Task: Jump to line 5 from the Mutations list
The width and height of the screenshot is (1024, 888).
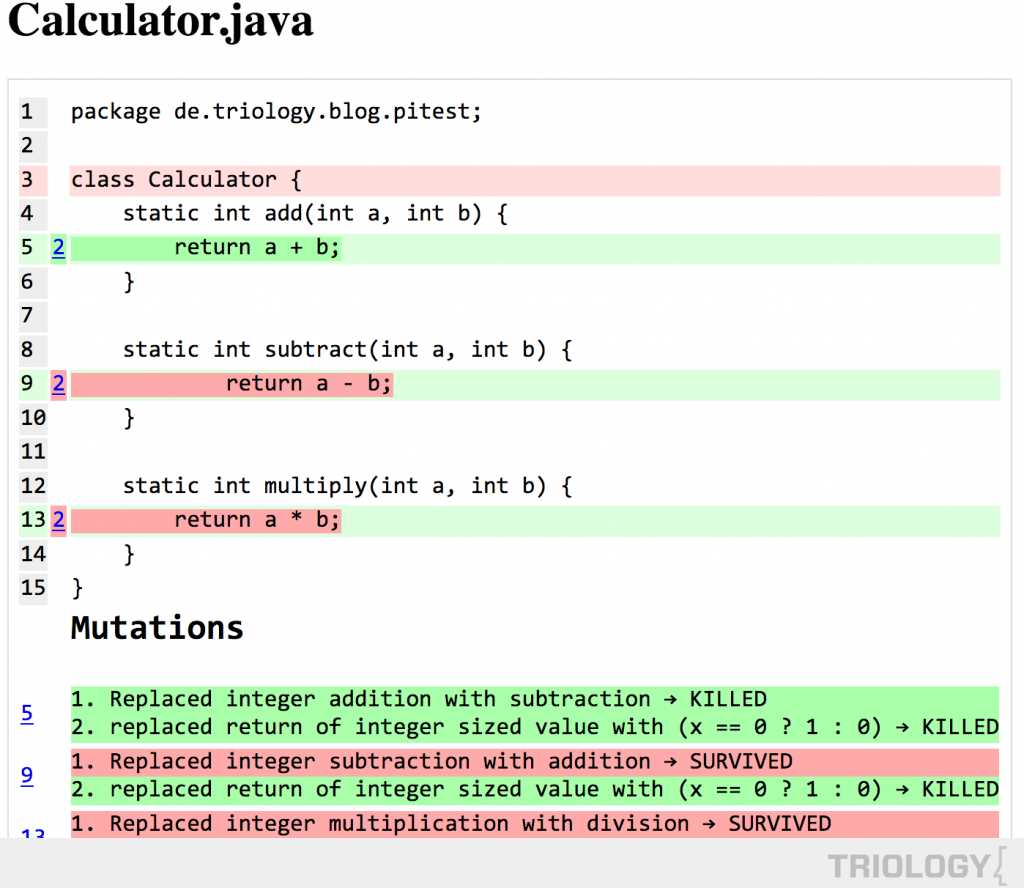Action: pyautogui.click(x=27, y=713)
